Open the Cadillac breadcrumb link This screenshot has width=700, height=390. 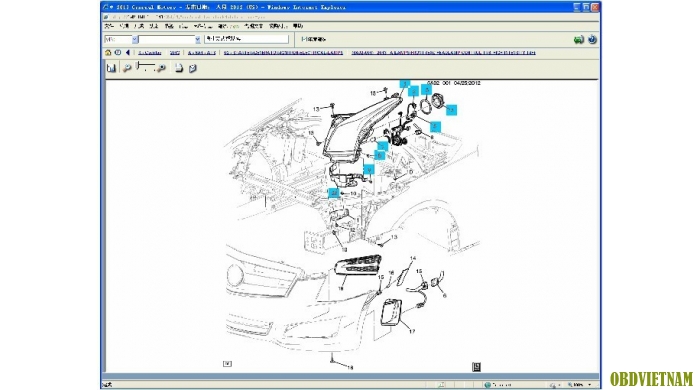[150, 53]
